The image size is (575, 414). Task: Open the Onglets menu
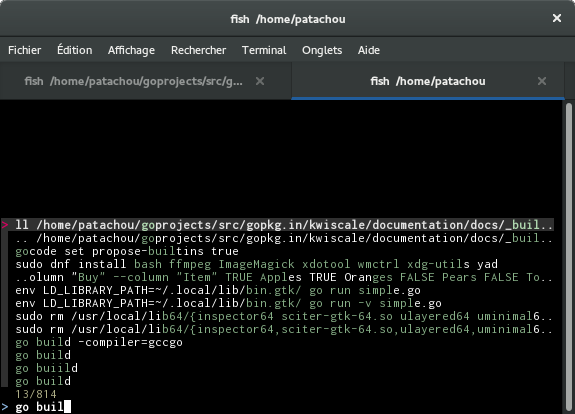pos(322,50)
